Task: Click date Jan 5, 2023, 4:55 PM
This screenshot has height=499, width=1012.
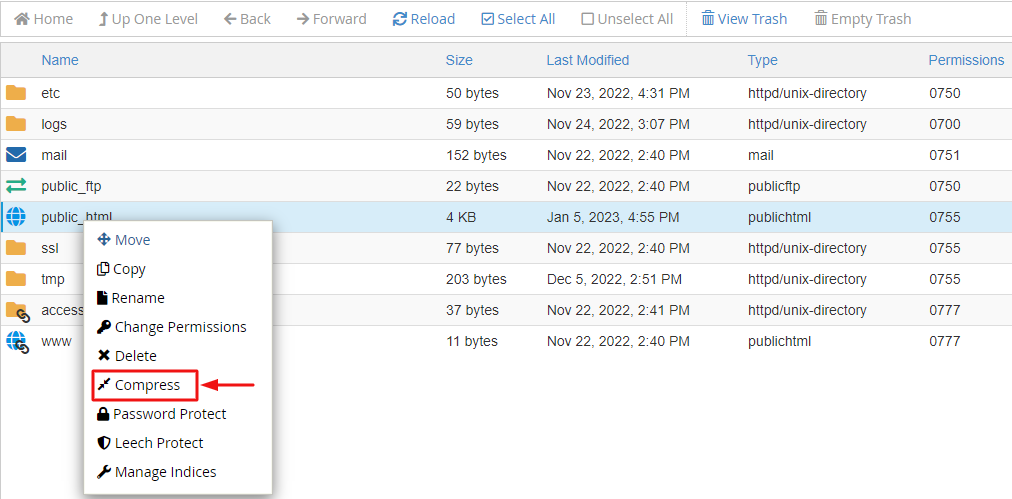Action: [x=613, y=217]
